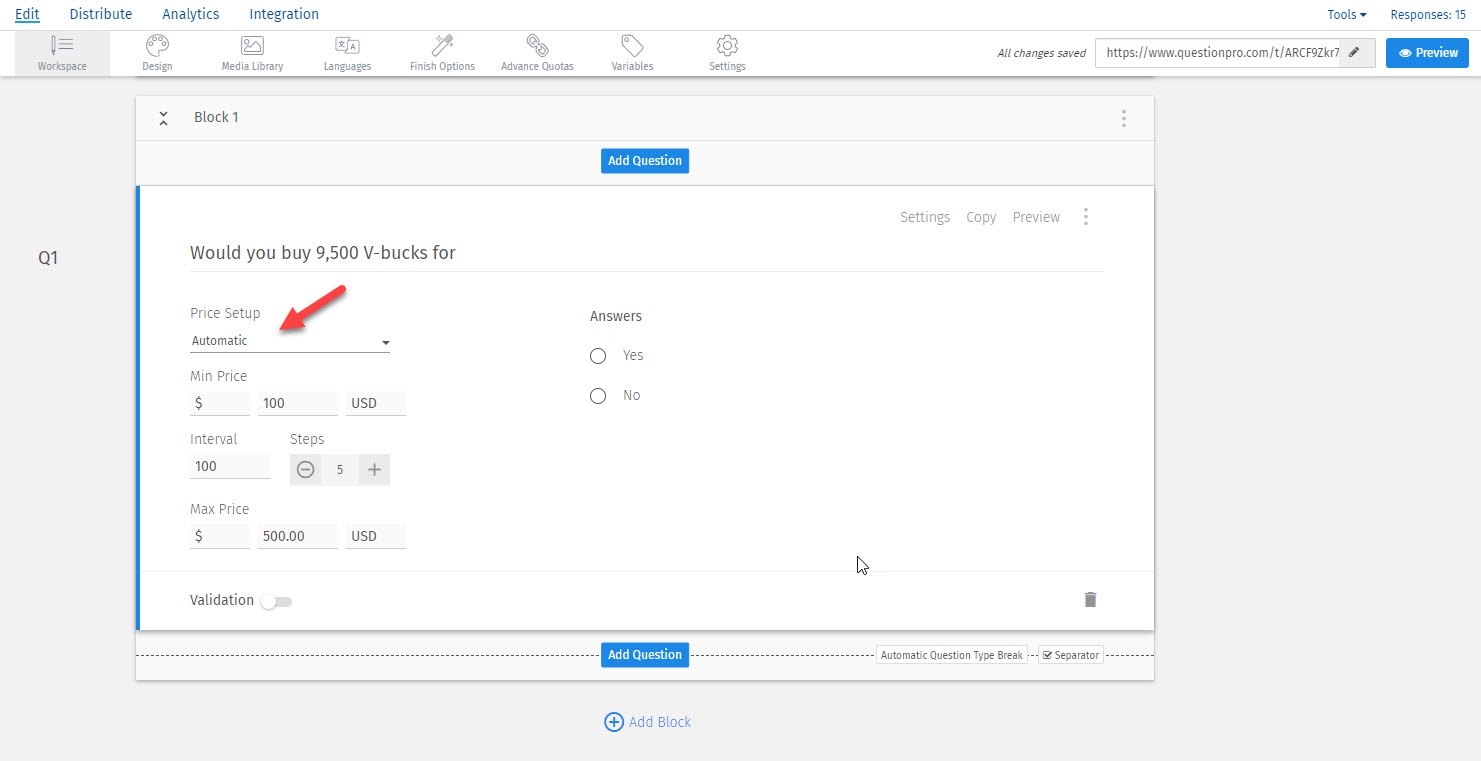
Task: Collapse Block 1 with the chevron
Action: pyautogui.click(x=163, y=118)
